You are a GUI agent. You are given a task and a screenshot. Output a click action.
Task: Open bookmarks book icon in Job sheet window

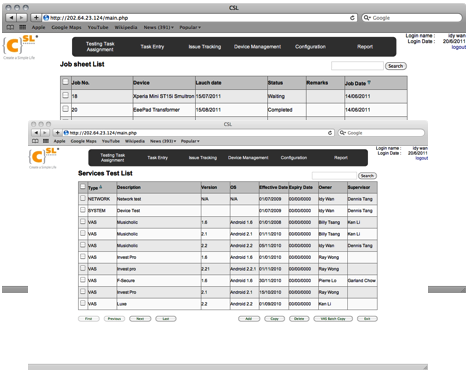pos(11,27)
